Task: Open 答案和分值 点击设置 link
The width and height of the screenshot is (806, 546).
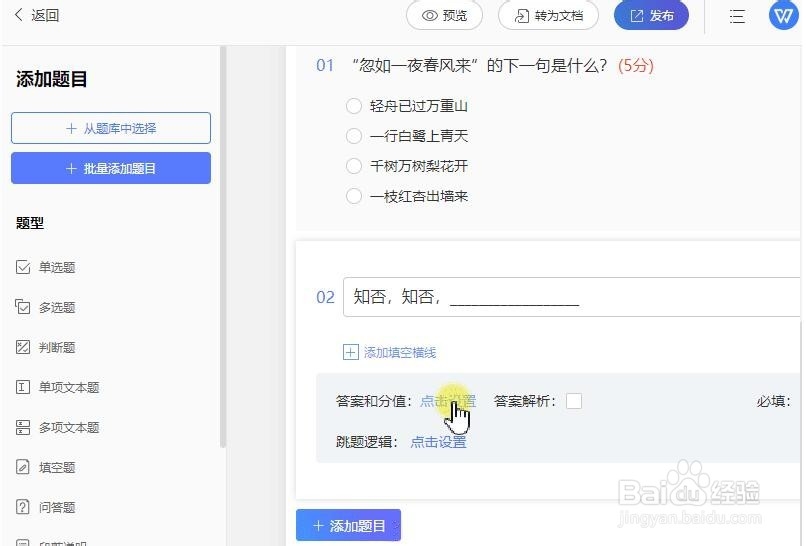Action: [x=448, y=401]
